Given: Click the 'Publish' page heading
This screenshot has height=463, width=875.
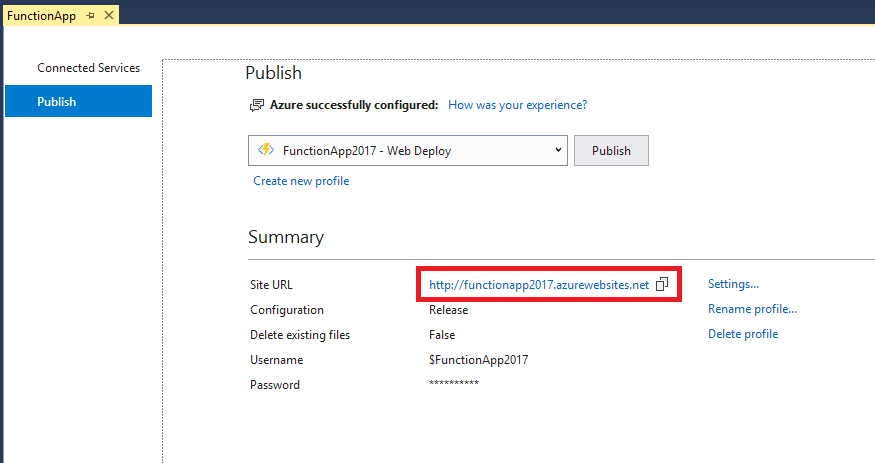Looking at the screenshot, I should tap(273, 73).
